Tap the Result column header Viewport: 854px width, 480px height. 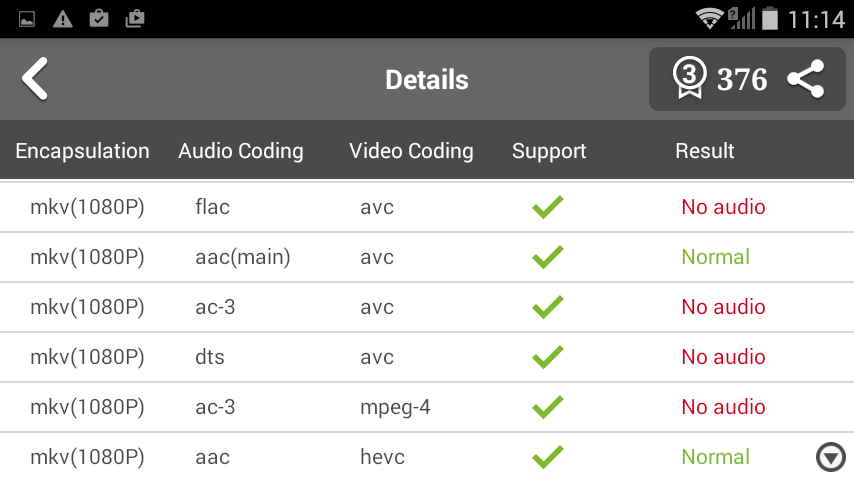[705, 151]
